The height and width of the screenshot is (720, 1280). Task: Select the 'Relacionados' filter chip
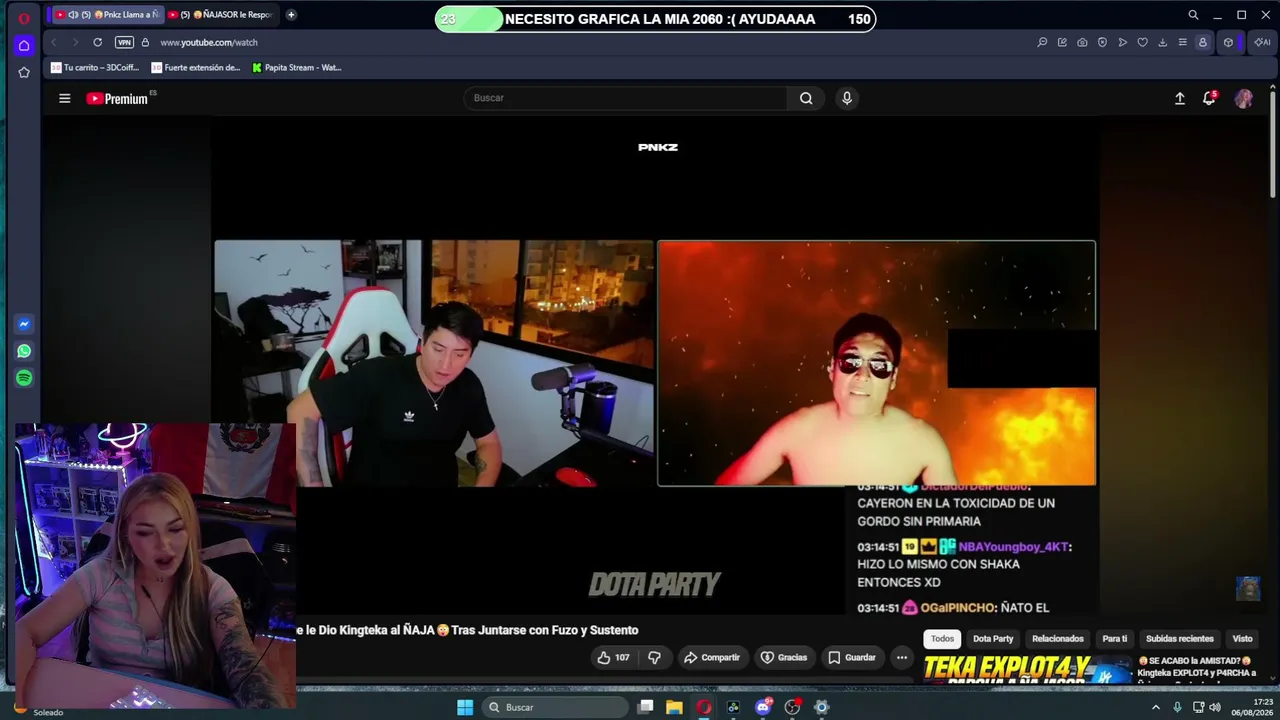coord(1058,638)
